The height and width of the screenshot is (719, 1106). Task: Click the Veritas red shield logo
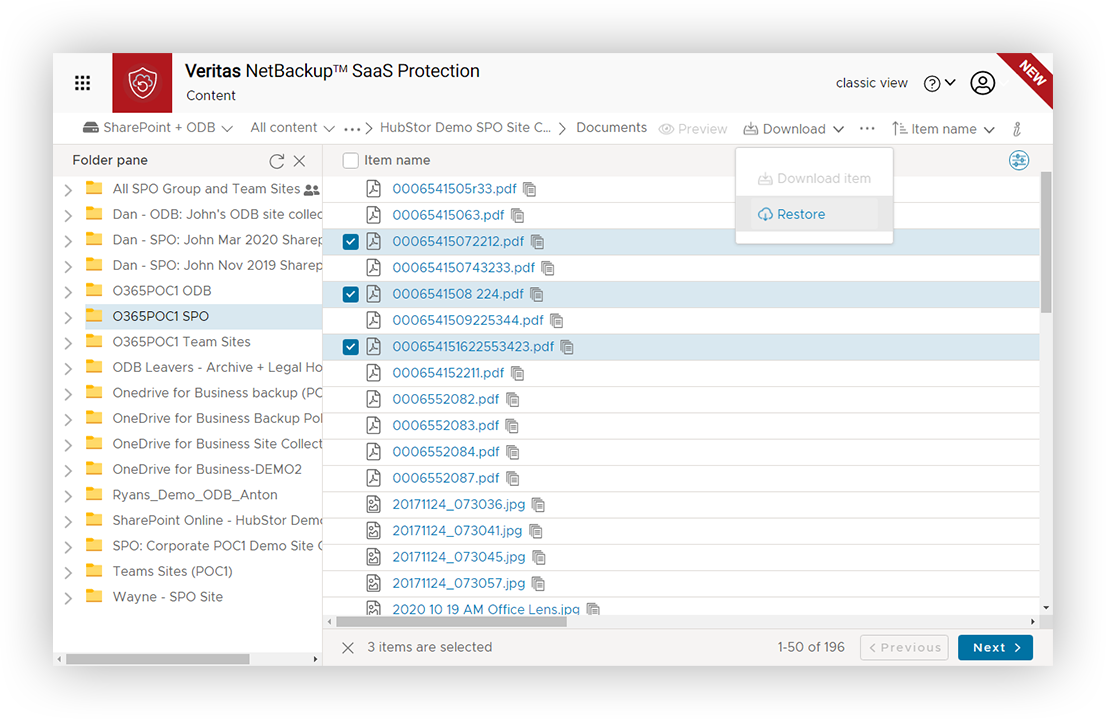(x=142, y=83)
